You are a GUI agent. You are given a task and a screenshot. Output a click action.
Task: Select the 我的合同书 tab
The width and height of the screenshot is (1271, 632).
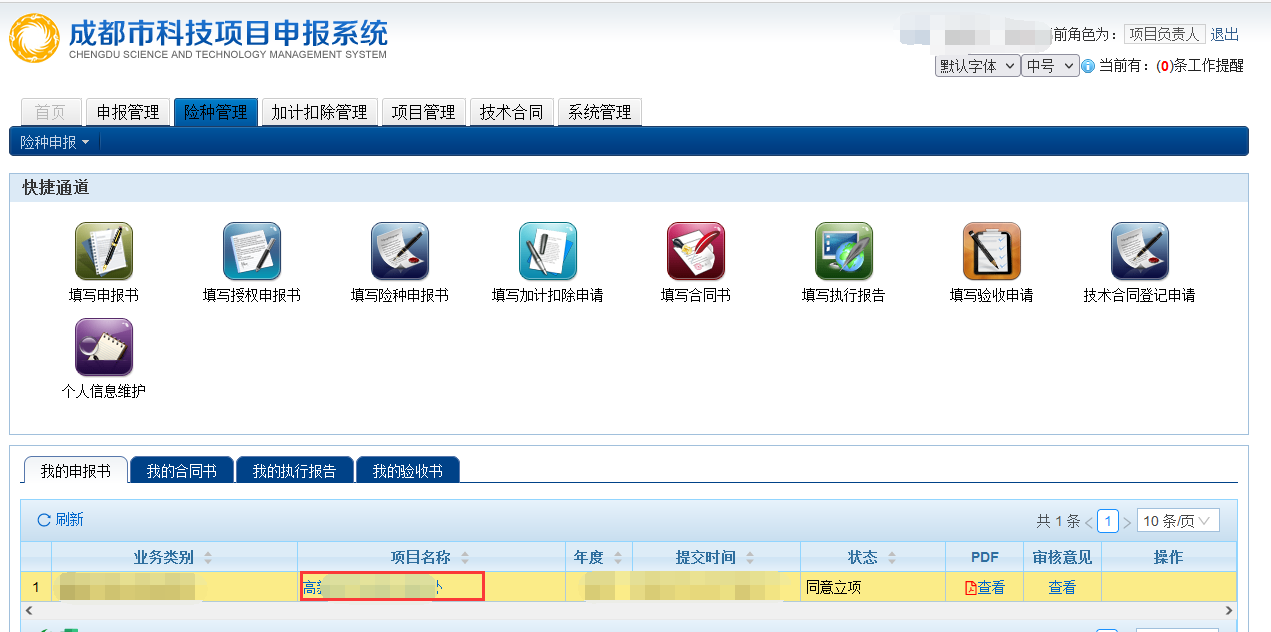coord(182,471)
